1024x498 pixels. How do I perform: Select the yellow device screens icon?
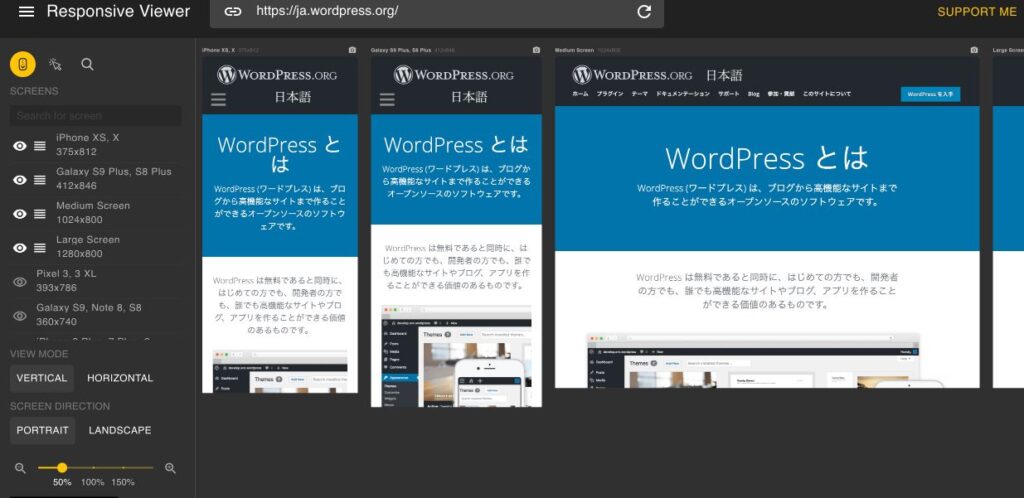(x=22, y=64)
